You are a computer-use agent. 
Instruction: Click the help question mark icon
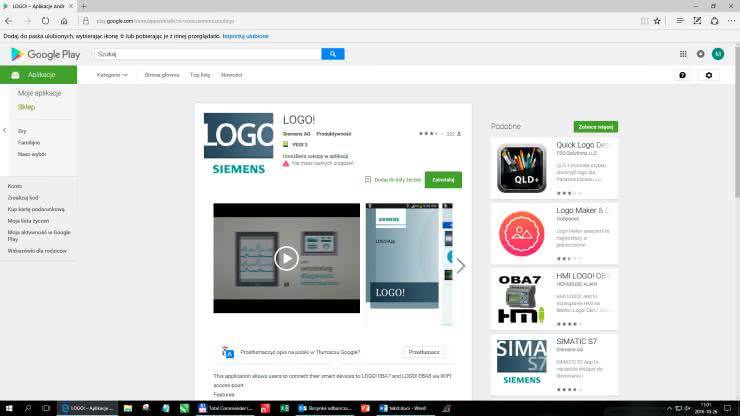682,75
